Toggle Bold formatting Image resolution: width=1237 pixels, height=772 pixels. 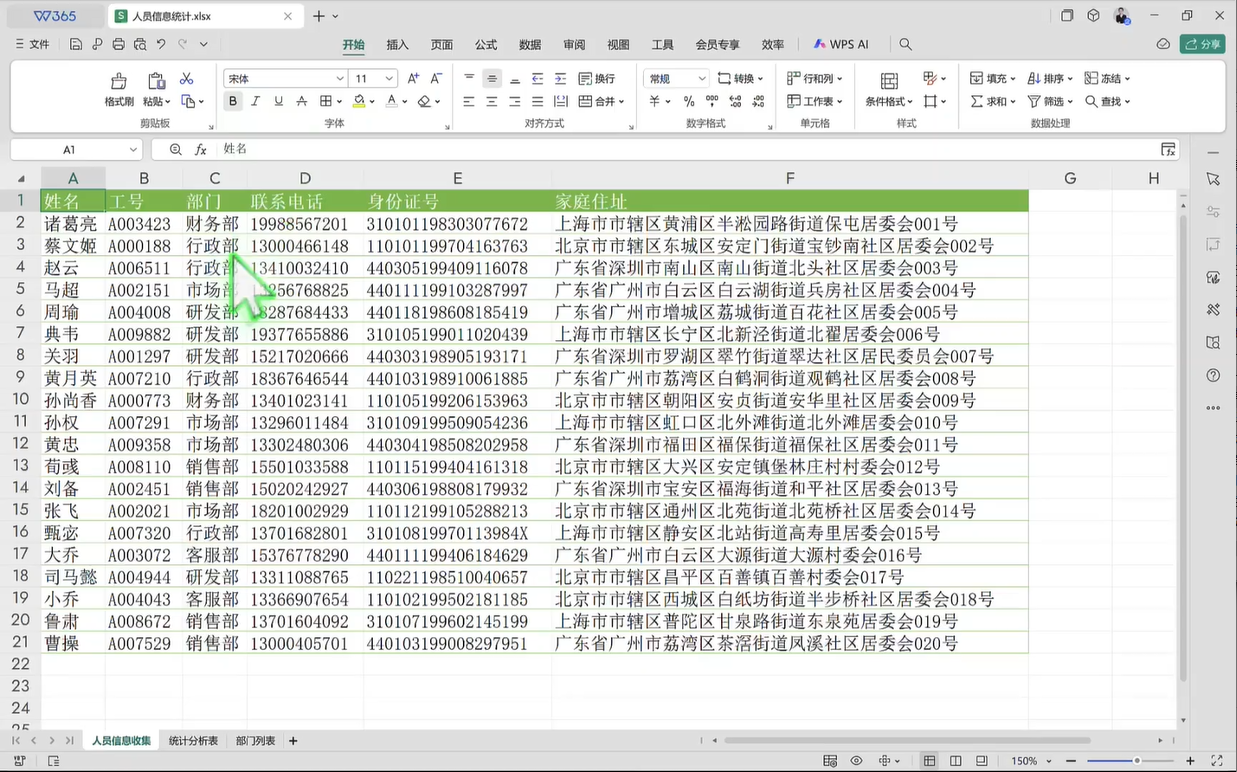(x=233, y=101)
